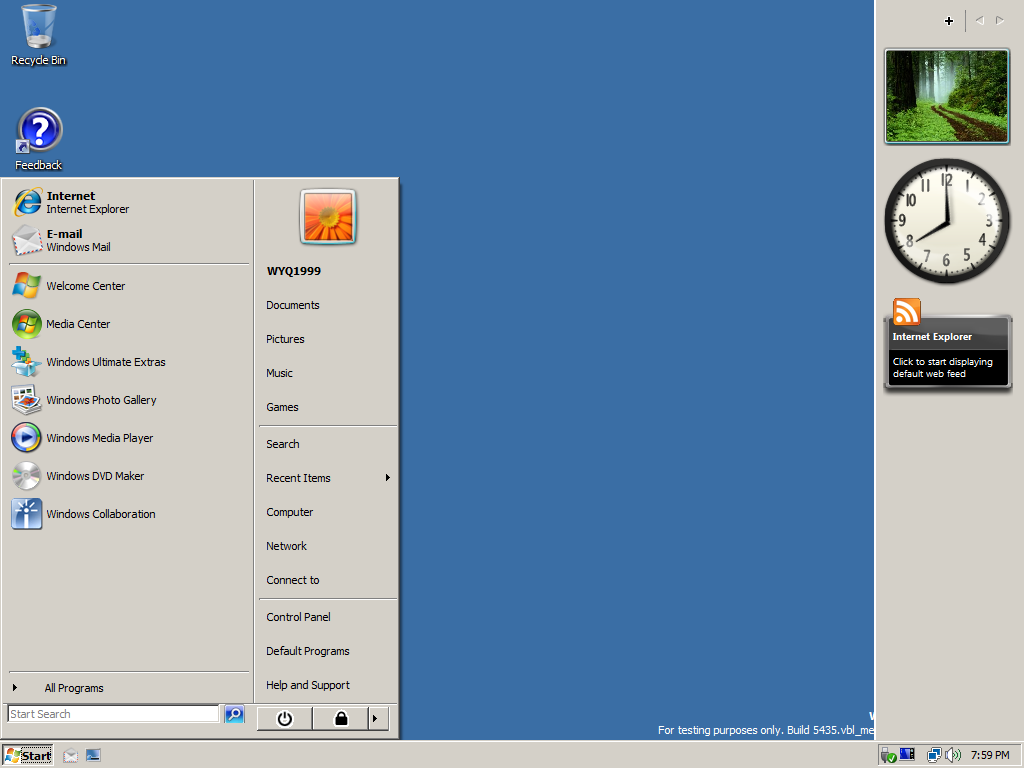The width and height of the screenshot is (1024, 768).
Task: Select Documents in Start menu
Action: [328, 305]
